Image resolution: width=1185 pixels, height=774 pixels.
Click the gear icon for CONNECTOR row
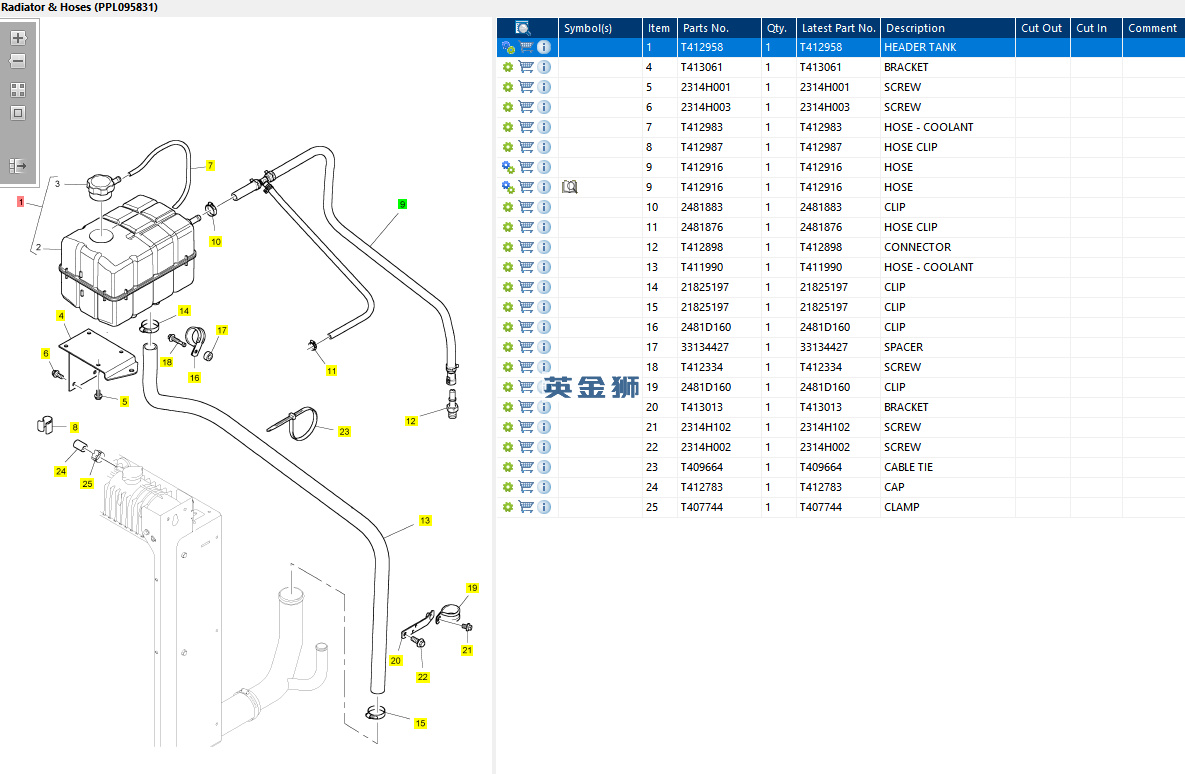tap(508, 247)
